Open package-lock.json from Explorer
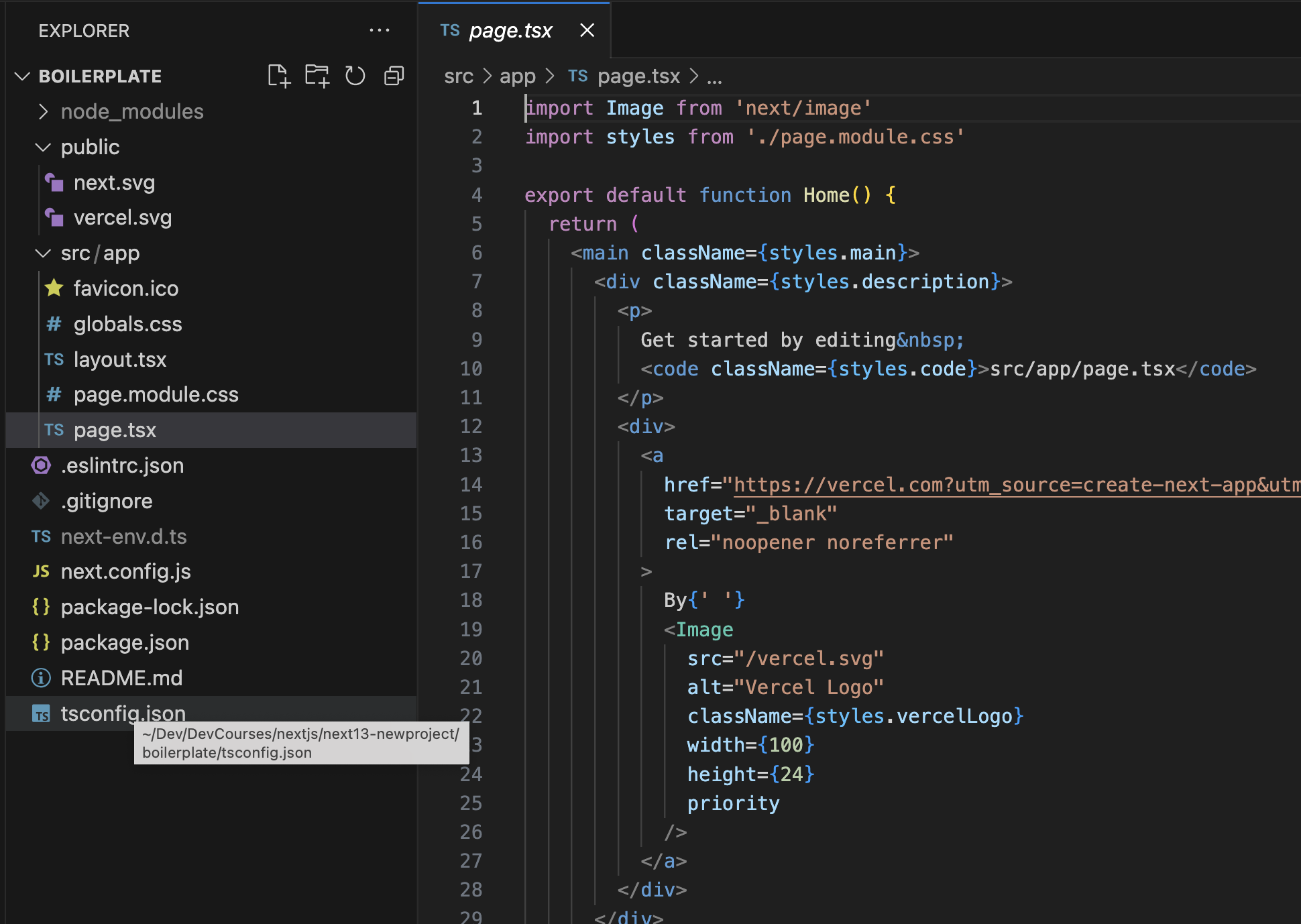The width and height of the screenshot is (1301, 924). (150, 607)
